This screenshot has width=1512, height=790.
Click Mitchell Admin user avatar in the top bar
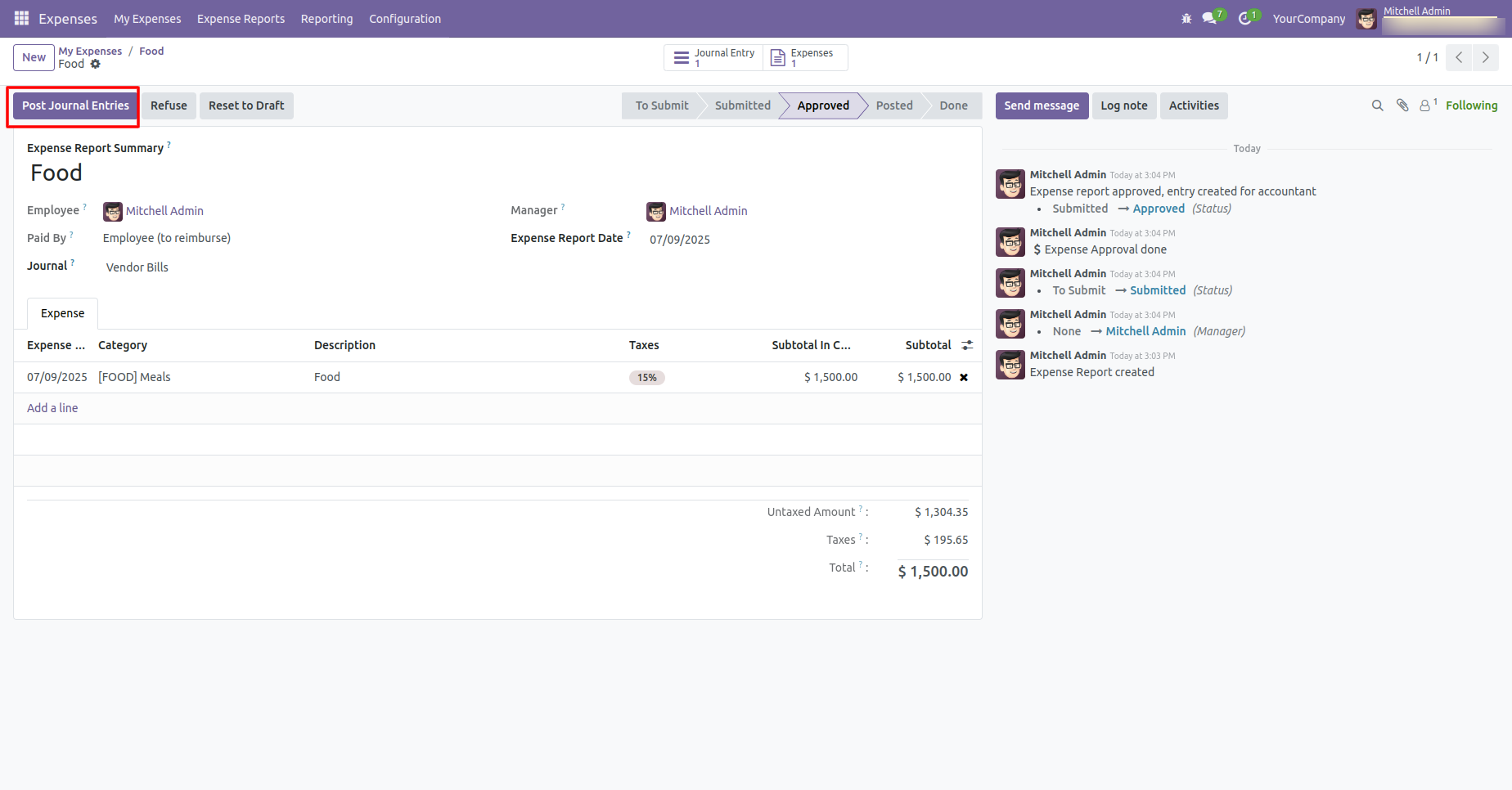[1366, 18]
